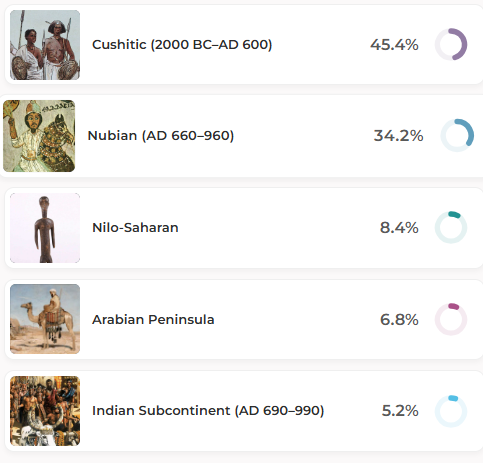Viewport: 483px width, 463px height.
Task: Click the purple Cushitic donut chart
Action: click(x=451, y=44)
